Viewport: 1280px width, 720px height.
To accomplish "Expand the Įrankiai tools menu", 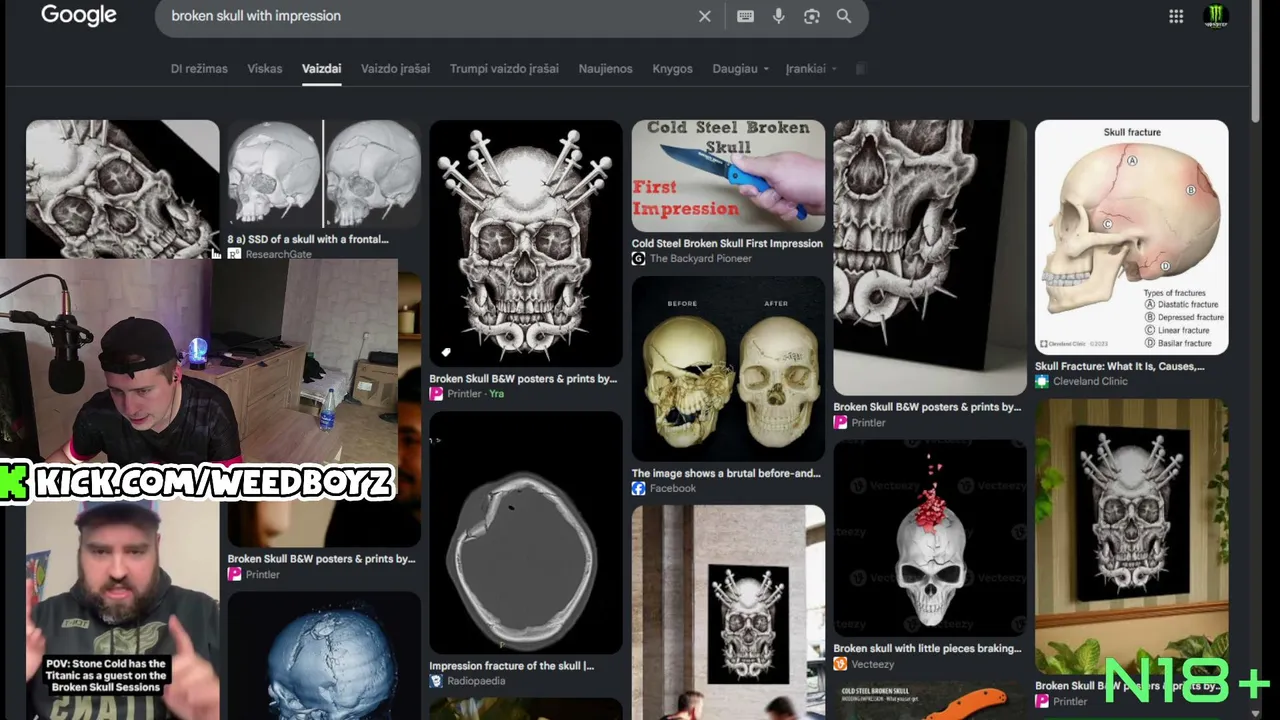I will [x=811, y=69].
